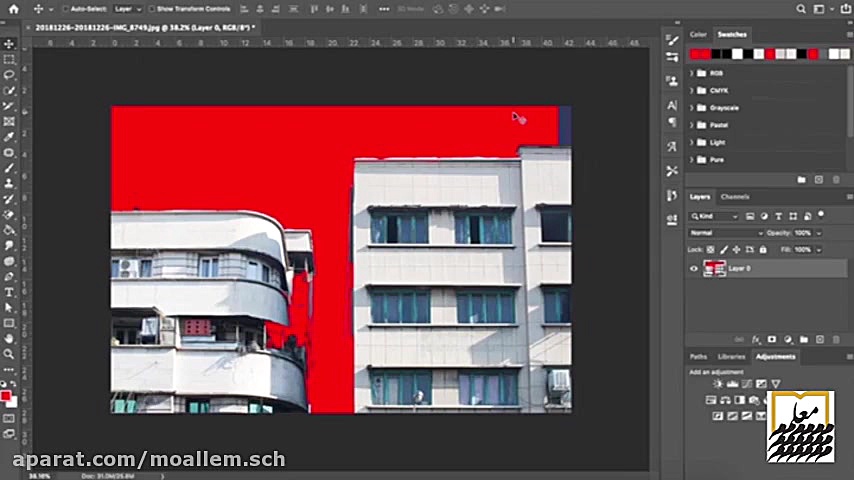Toggle the layer filter on/off switch
The image size is (854, 480).
[821, 215]
